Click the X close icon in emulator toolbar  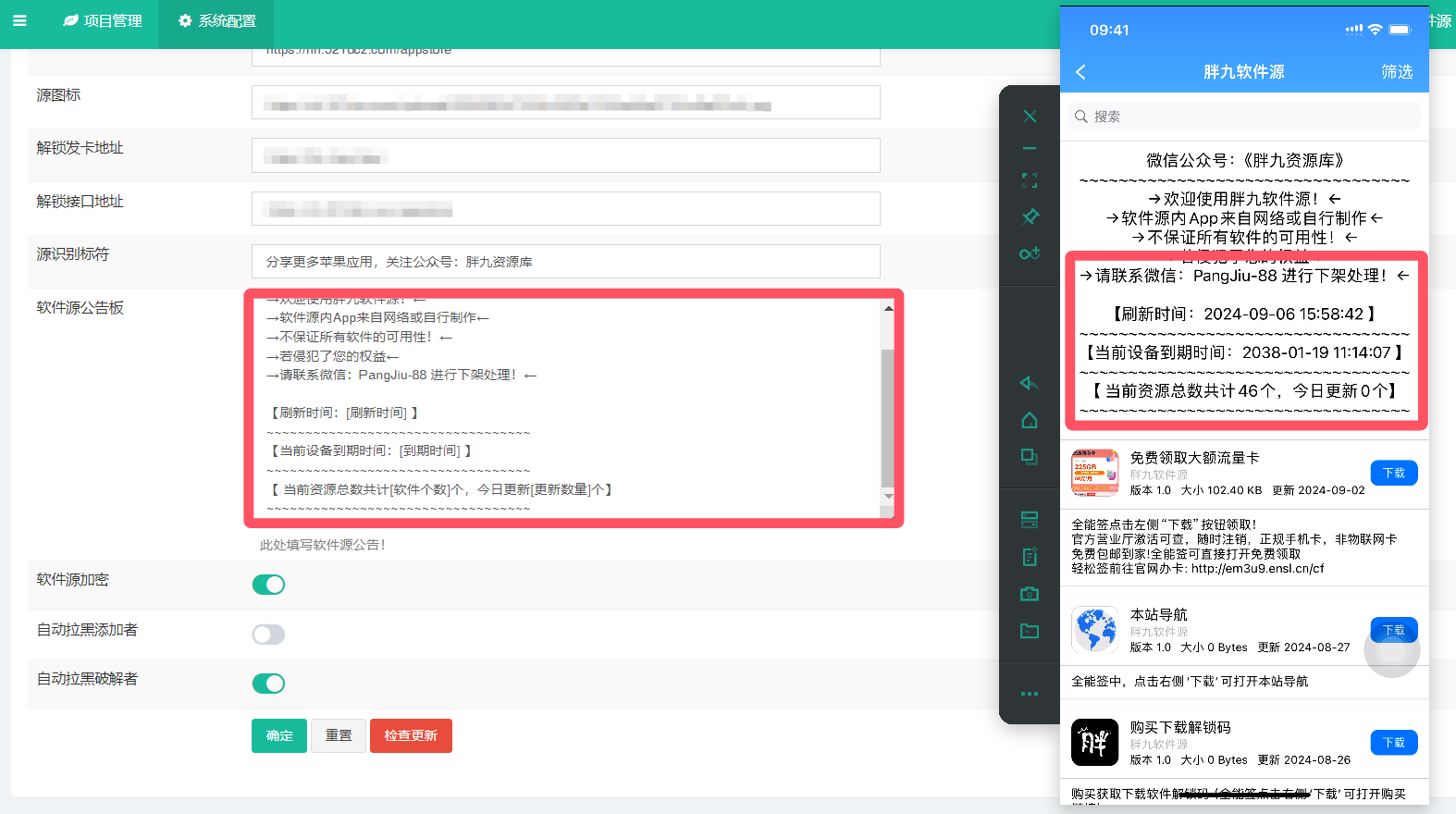1030,117
